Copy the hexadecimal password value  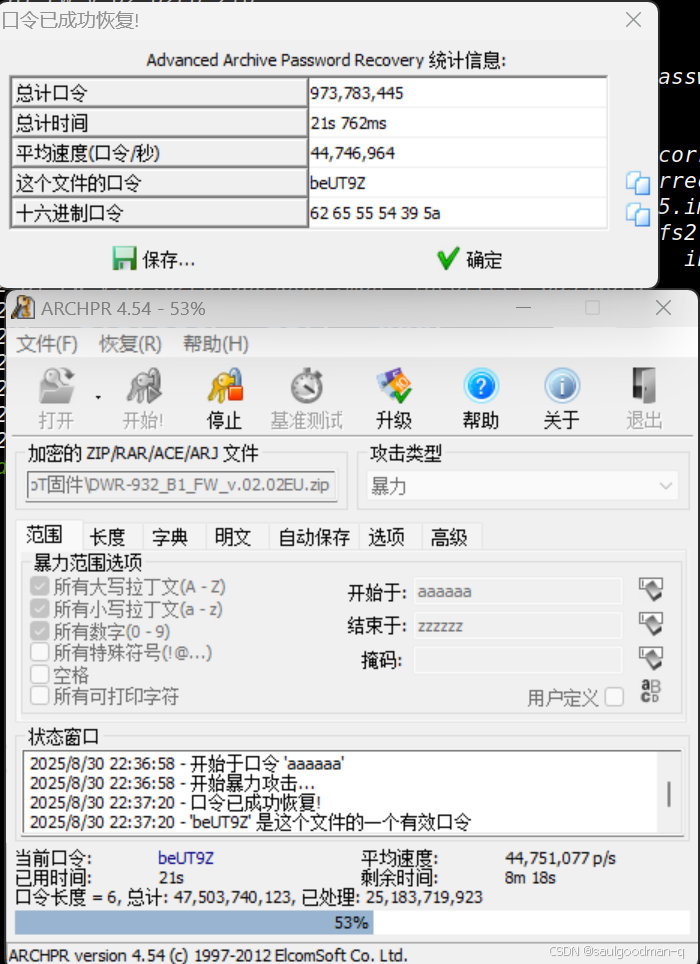(638, 214)
